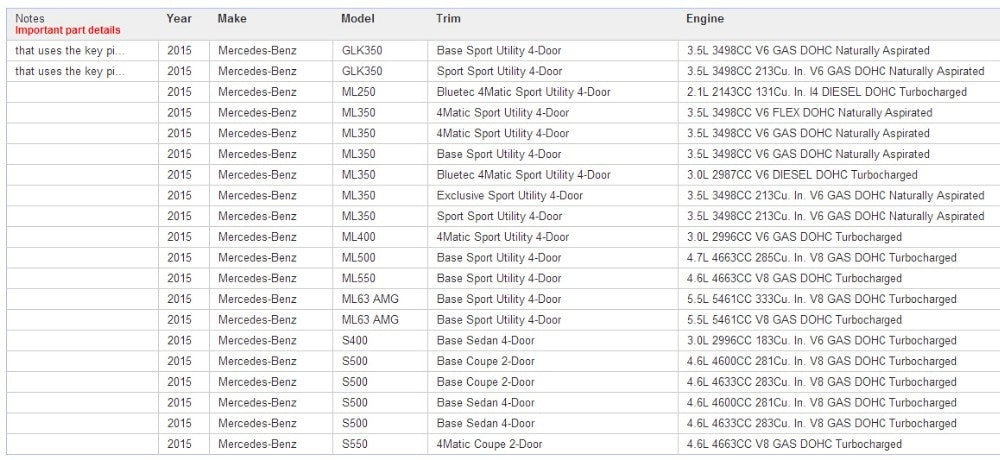Click the Engine column header
Viewport: 1000px width, 460px height.
coord(705,19)
